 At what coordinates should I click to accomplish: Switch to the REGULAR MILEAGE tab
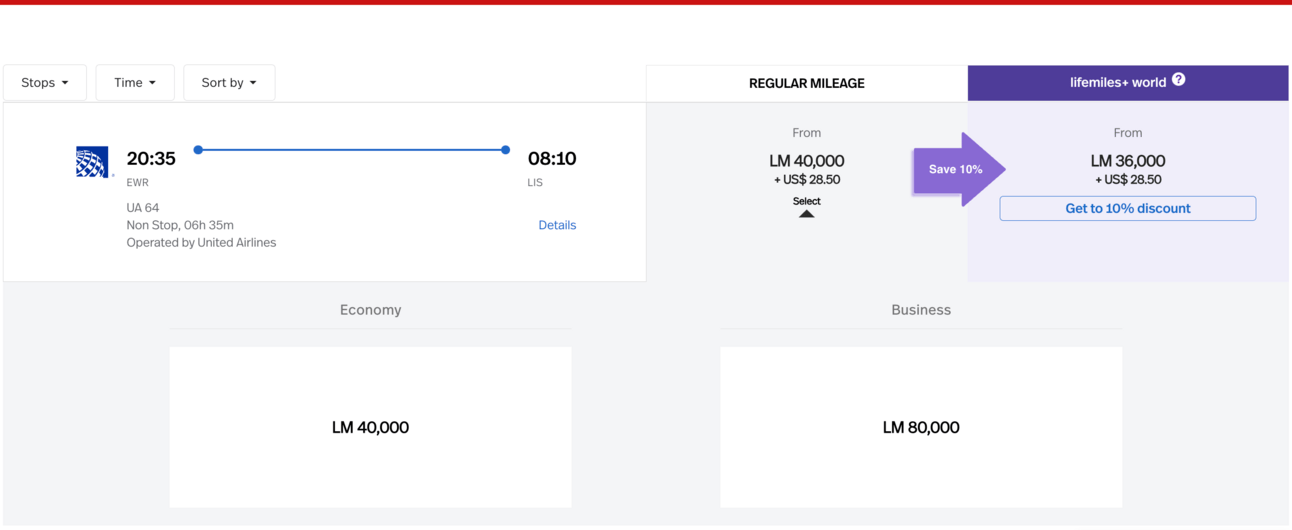point(807,84)
